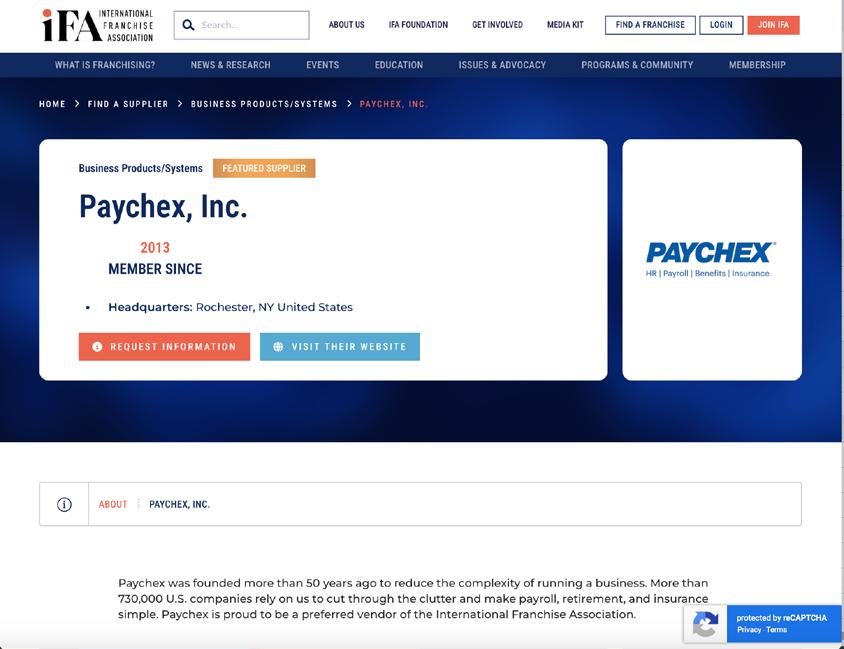The width and height of the screenshot is (844, 649).
Task: Click the Visit Their Website button
Action: point(340,347)
